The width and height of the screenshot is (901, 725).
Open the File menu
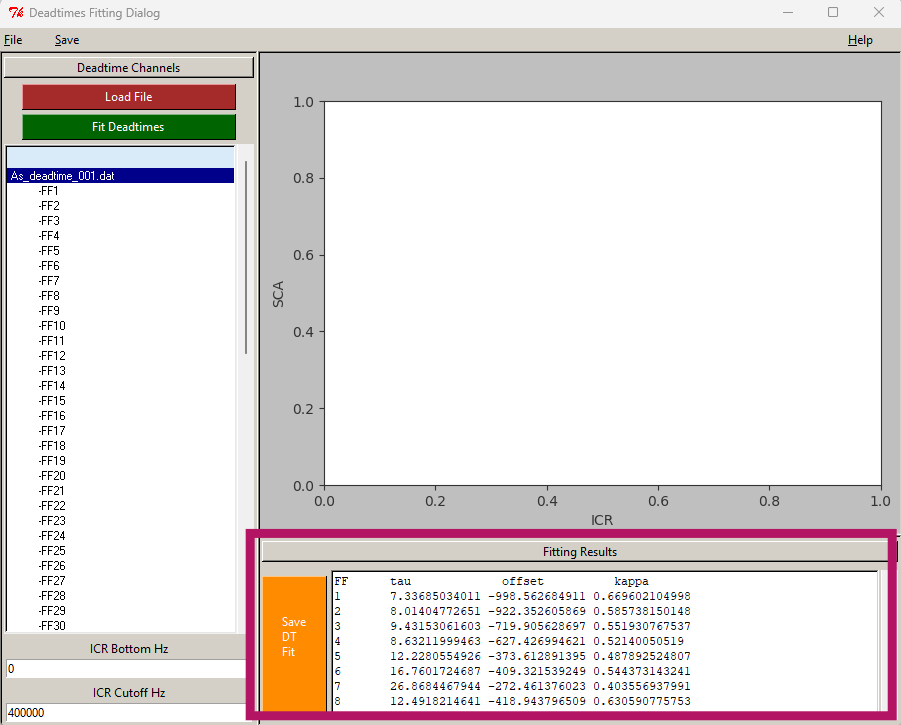(13, 40)
